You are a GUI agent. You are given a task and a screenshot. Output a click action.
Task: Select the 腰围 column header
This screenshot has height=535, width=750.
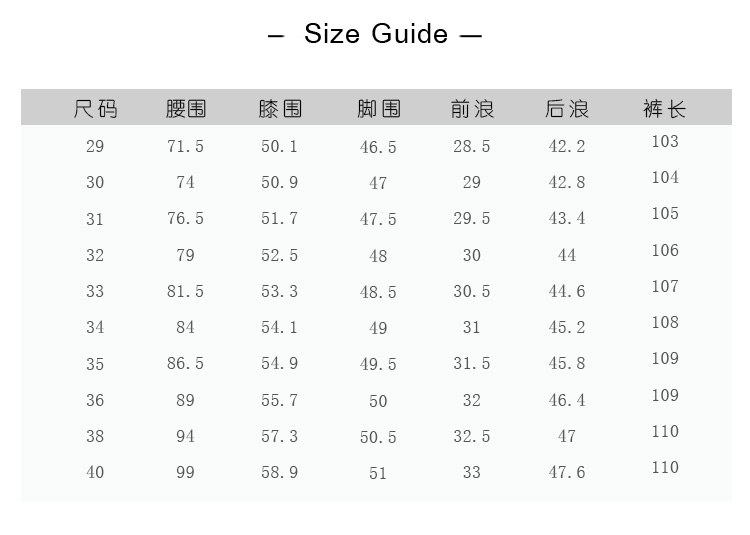point(185,108)
